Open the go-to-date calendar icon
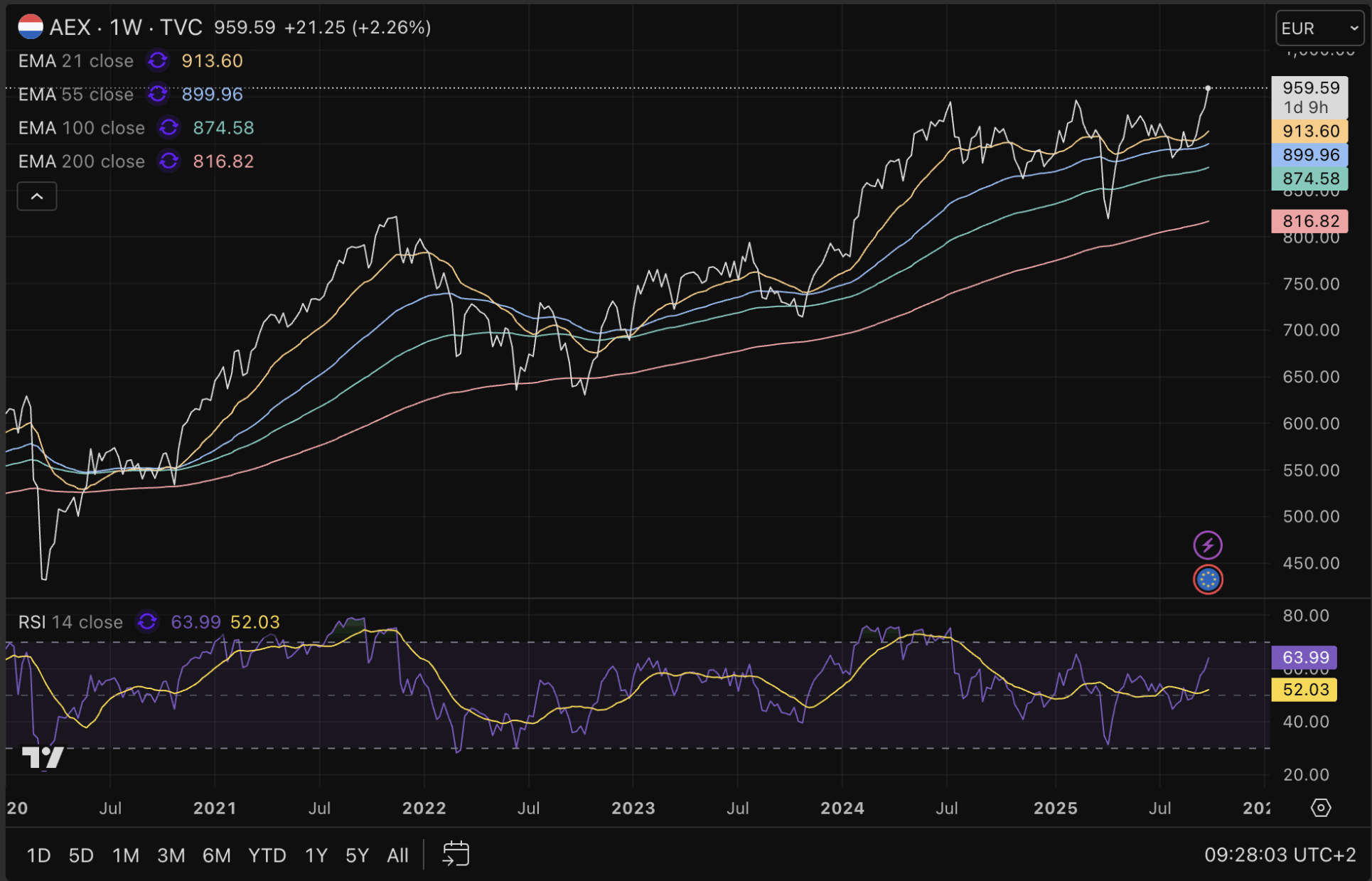This screenshot has width=1372, height=881. 456,854
